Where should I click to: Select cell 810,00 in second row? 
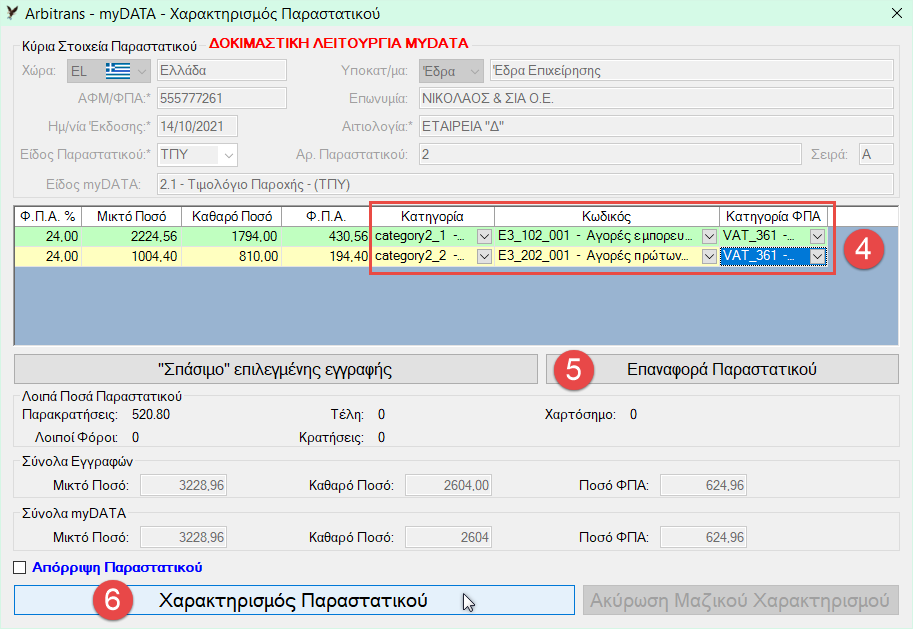(x=232, y=256)
